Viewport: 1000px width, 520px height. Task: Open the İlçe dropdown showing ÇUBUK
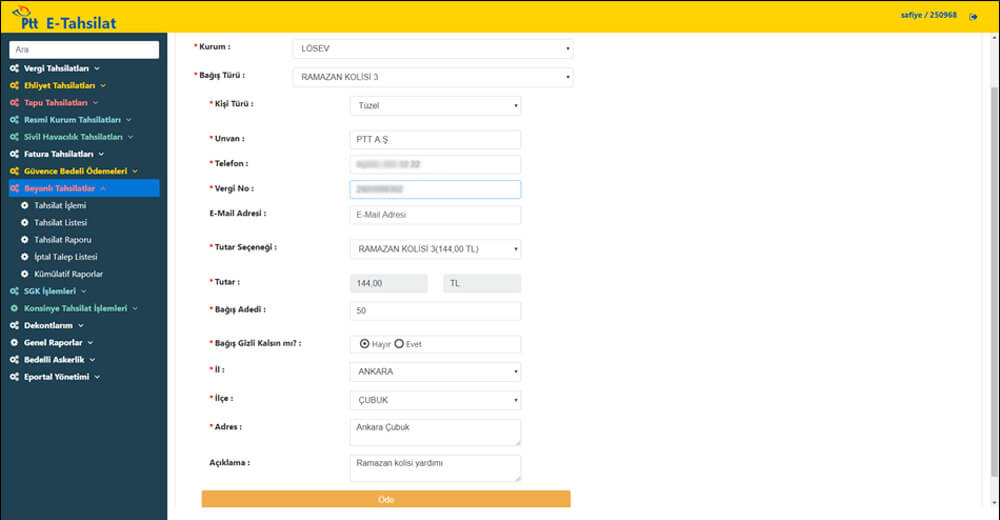pos(435,401)
